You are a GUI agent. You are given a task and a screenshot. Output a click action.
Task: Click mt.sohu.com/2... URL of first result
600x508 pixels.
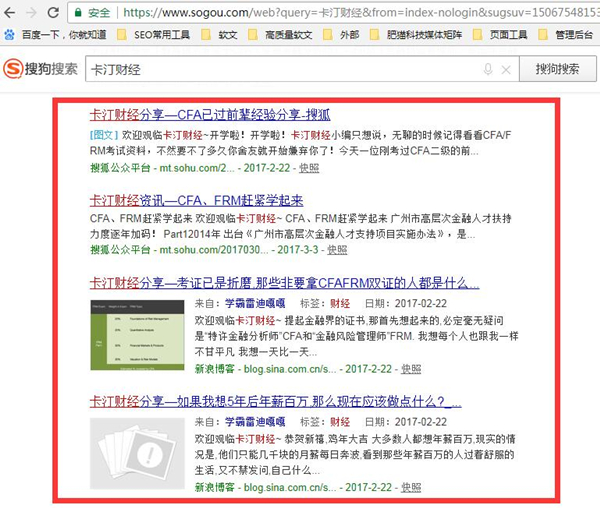tap(197, 168)
